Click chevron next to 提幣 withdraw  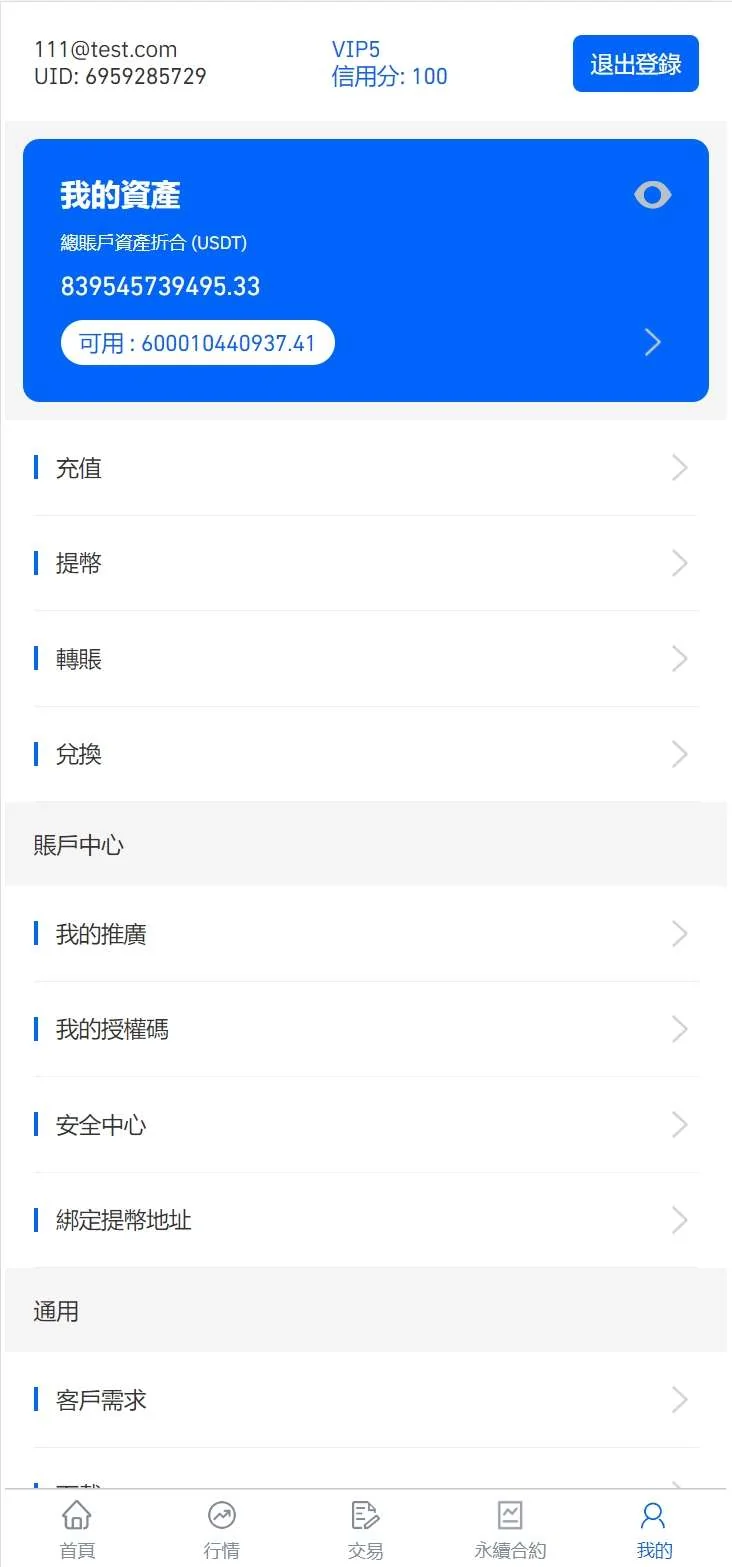click(x=680, y=563)
